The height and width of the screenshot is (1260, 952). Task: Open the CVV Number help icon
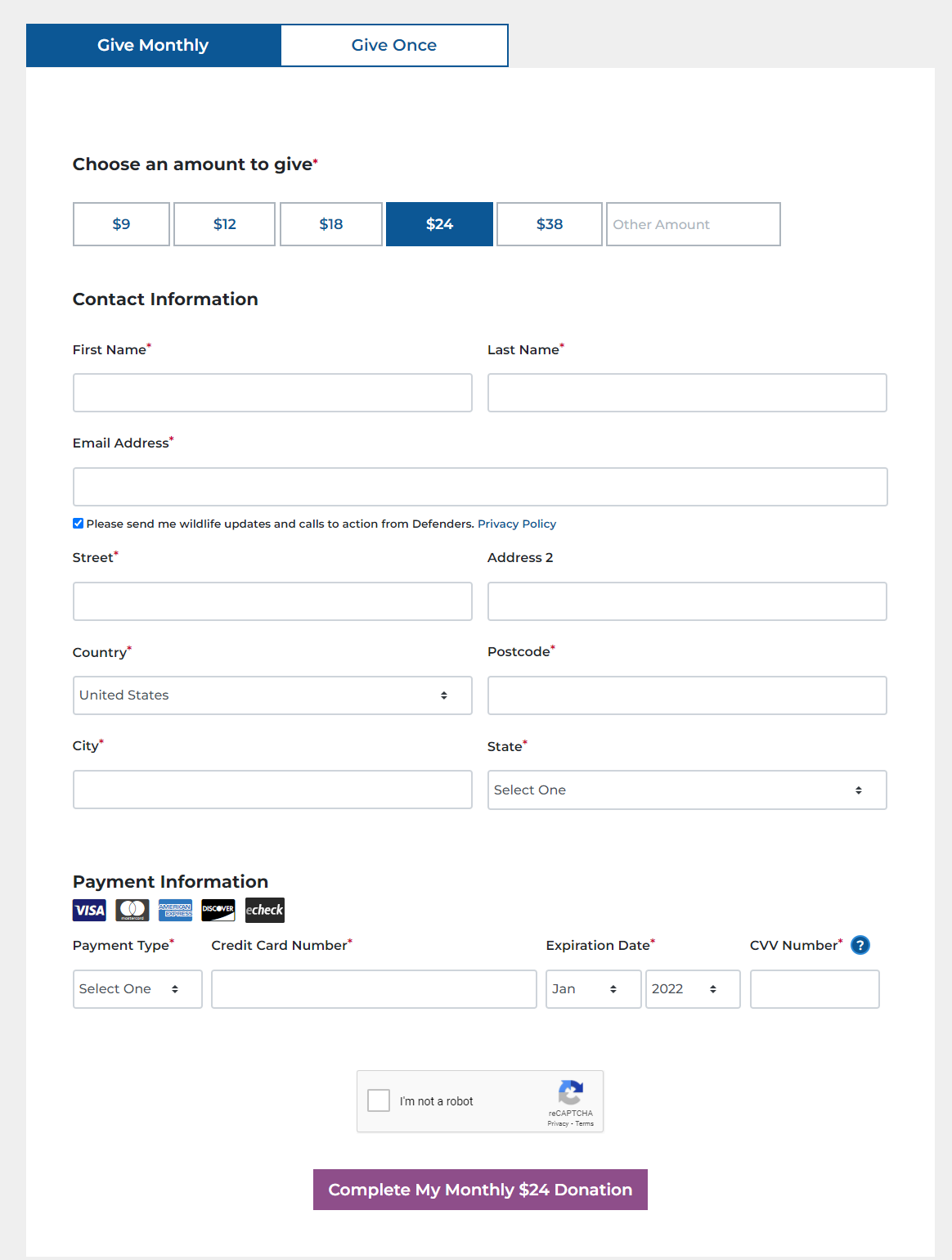pos(860,945)
